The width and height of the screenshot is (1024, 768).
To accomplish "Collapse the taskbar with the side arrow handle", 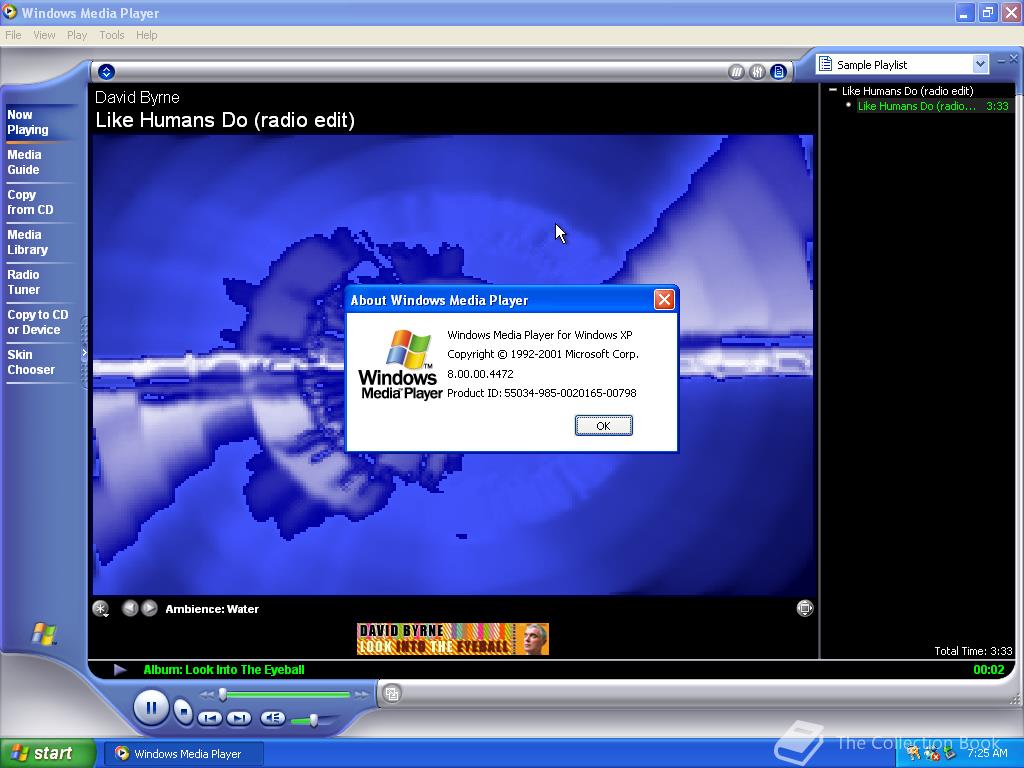I will [x=84, y=353].
